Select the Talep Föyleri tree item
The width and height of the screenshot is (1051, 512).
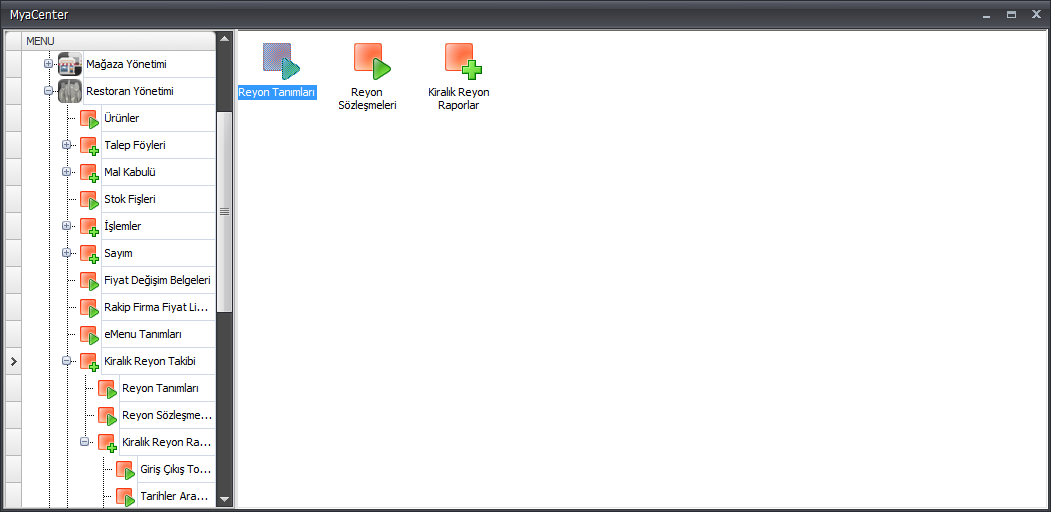135,145
